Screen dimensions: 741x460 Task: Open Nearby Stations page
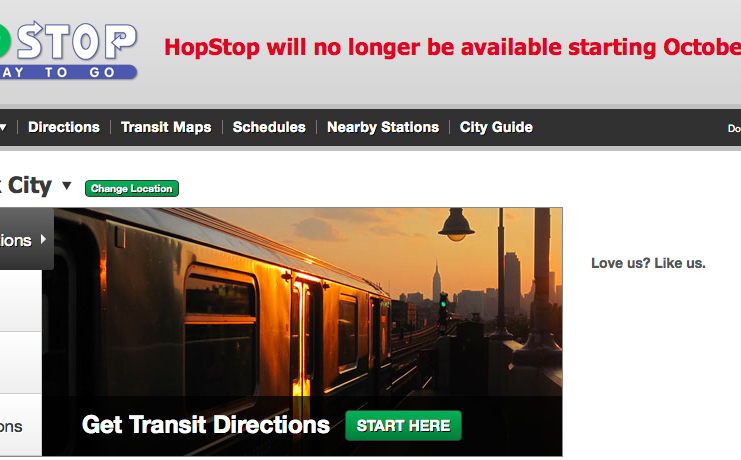point(383,127)
